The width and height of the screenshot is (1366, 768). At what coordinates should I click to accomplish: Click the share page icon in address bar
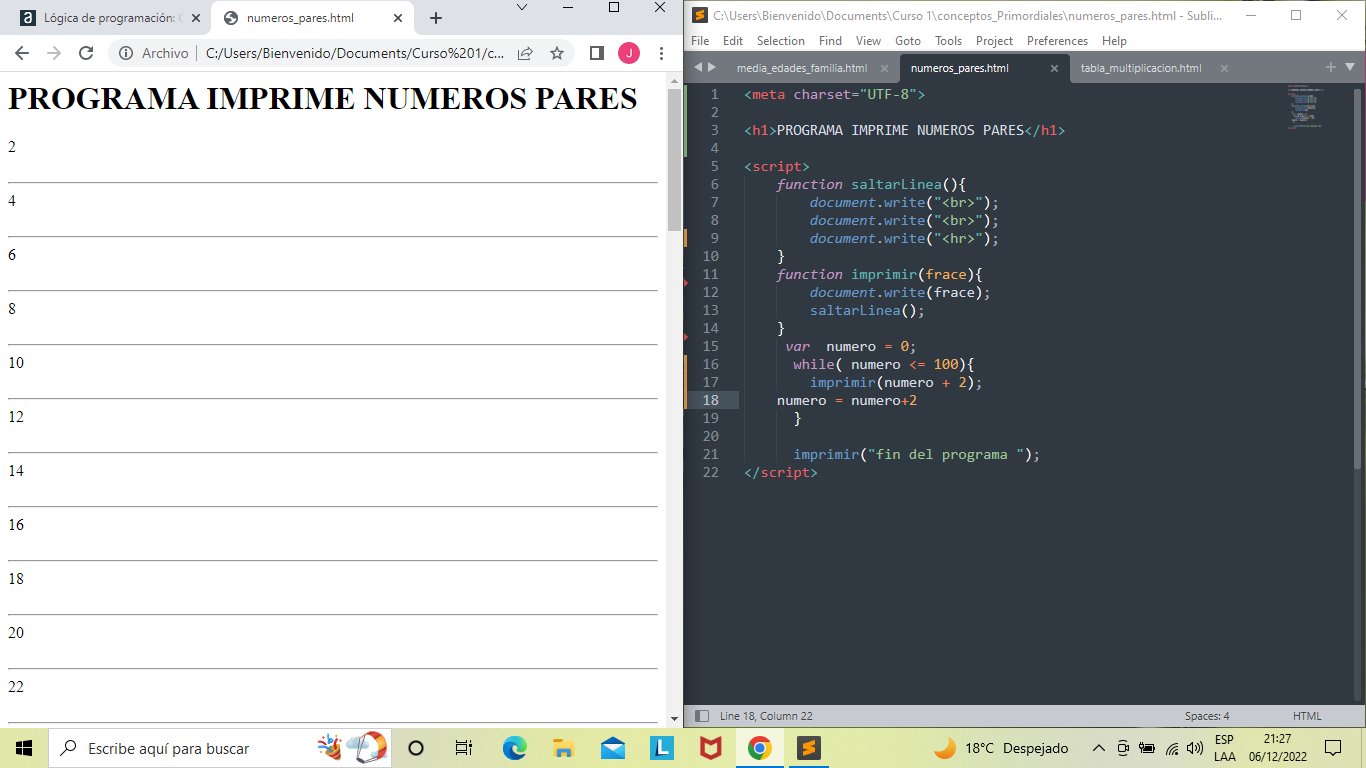525,53
